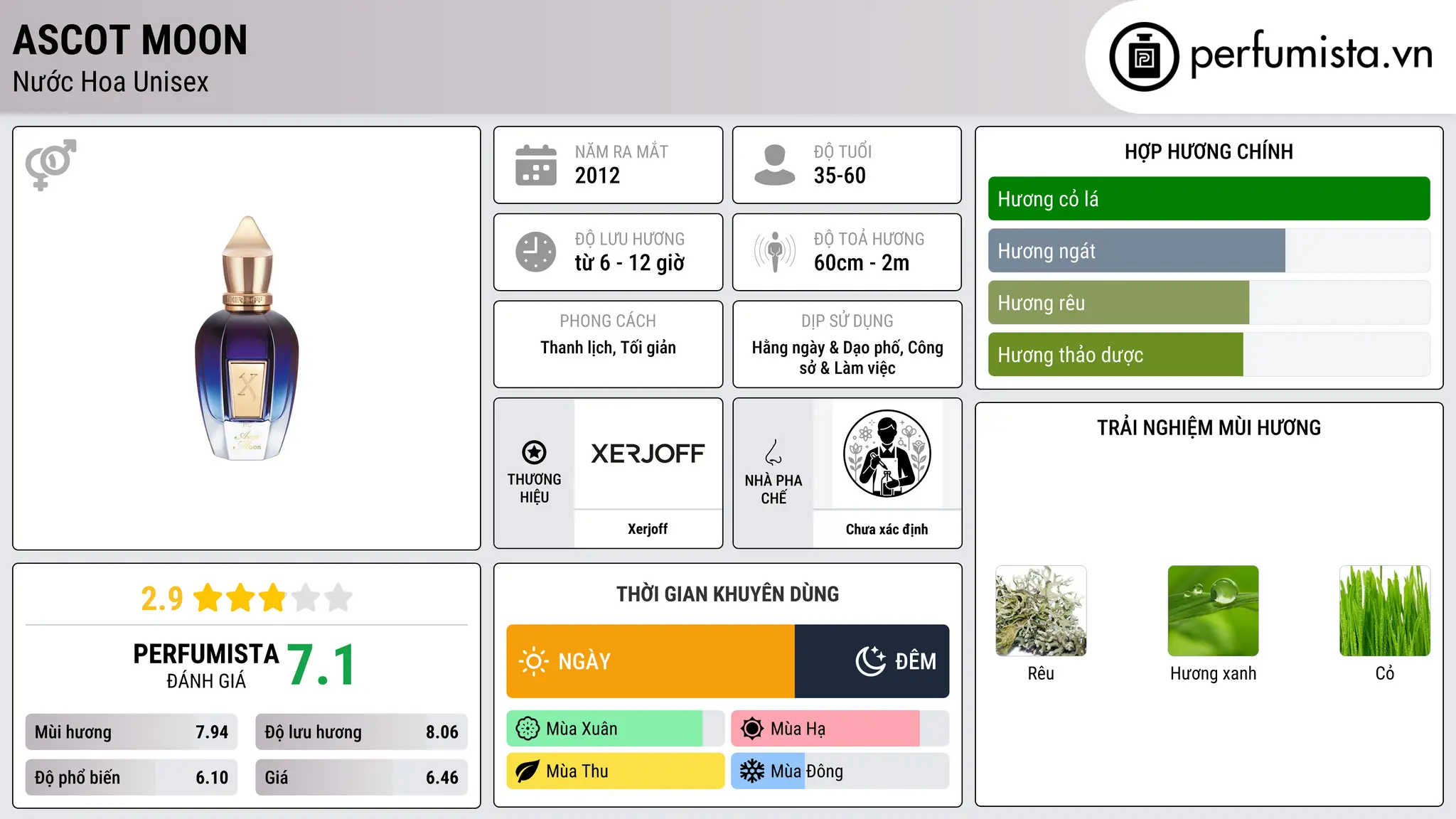
Task: Click the Mùa Xuân season bar
Action: point(616,729)
